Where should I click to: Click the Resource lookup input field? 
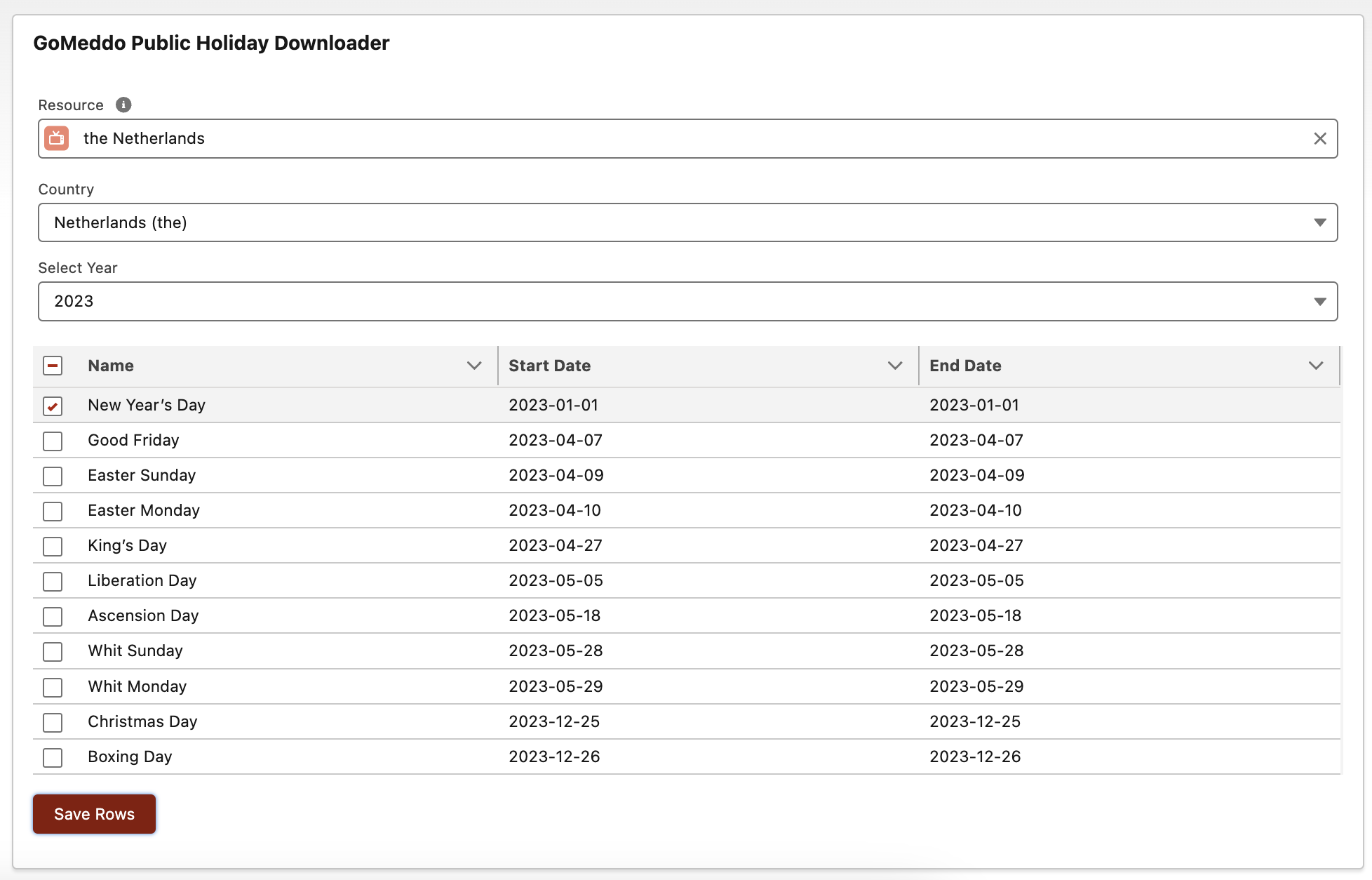(x=687, y=138)
